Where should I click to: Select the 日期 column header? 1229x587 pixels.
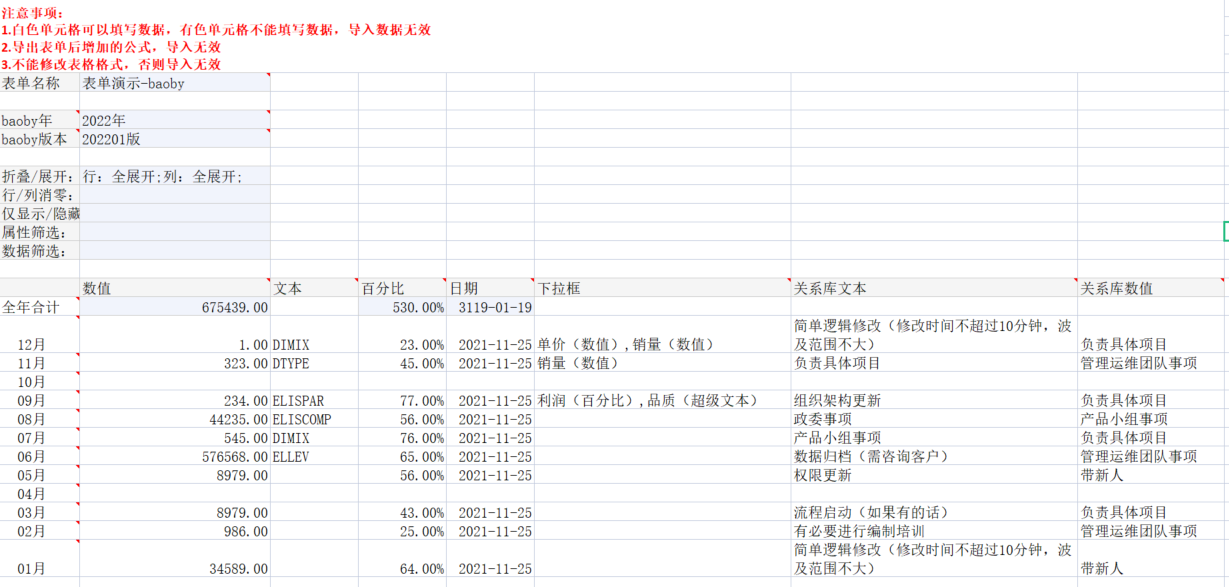pos(490,288)
